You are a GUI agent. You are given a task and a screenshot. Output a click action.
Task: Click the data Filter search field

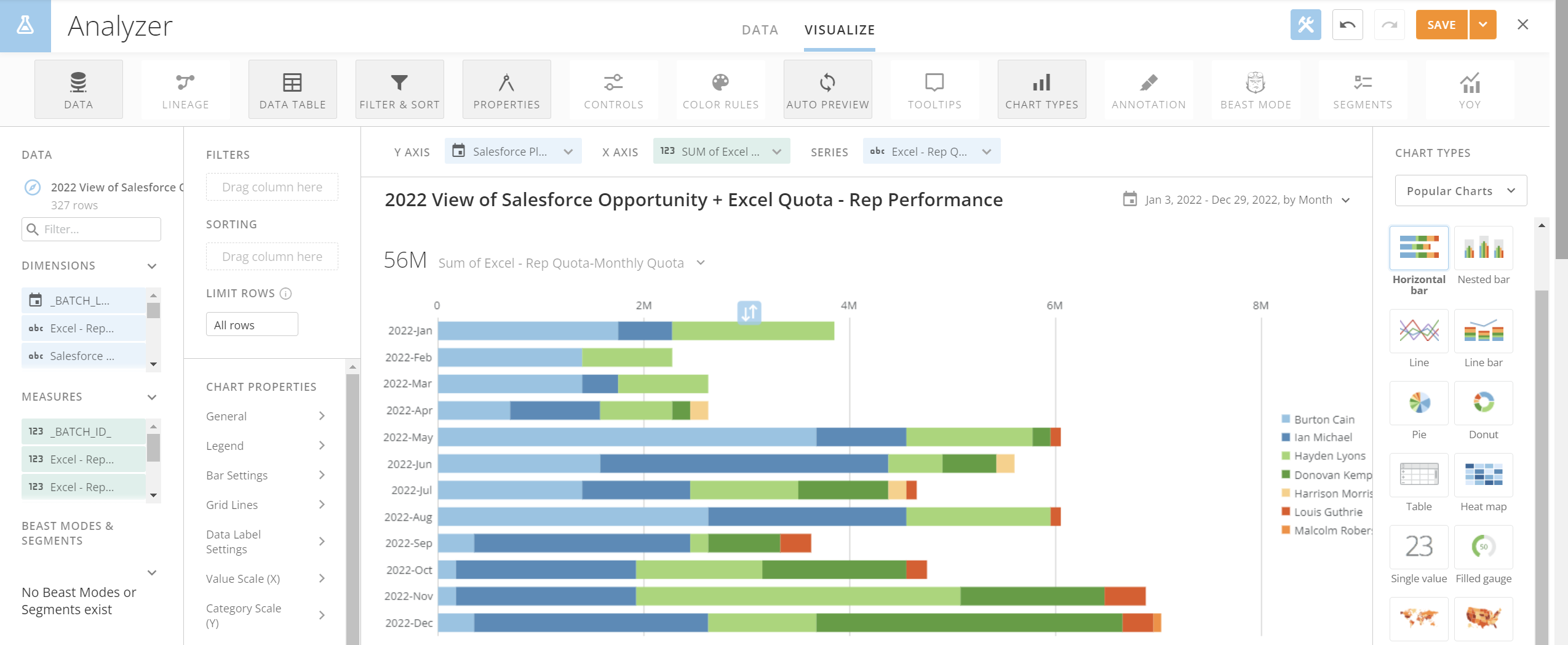click(91, 229)
